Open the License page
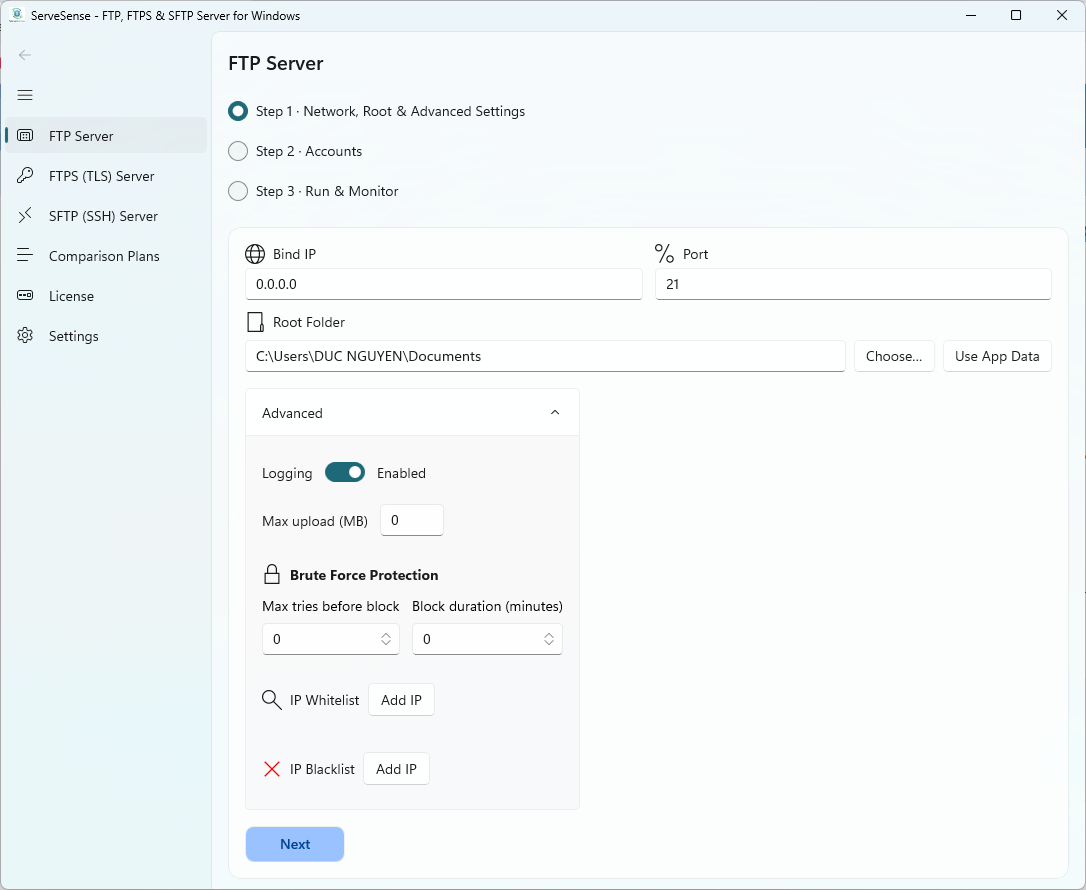This screenshot has height=890, width=1086. click(106, 296)
